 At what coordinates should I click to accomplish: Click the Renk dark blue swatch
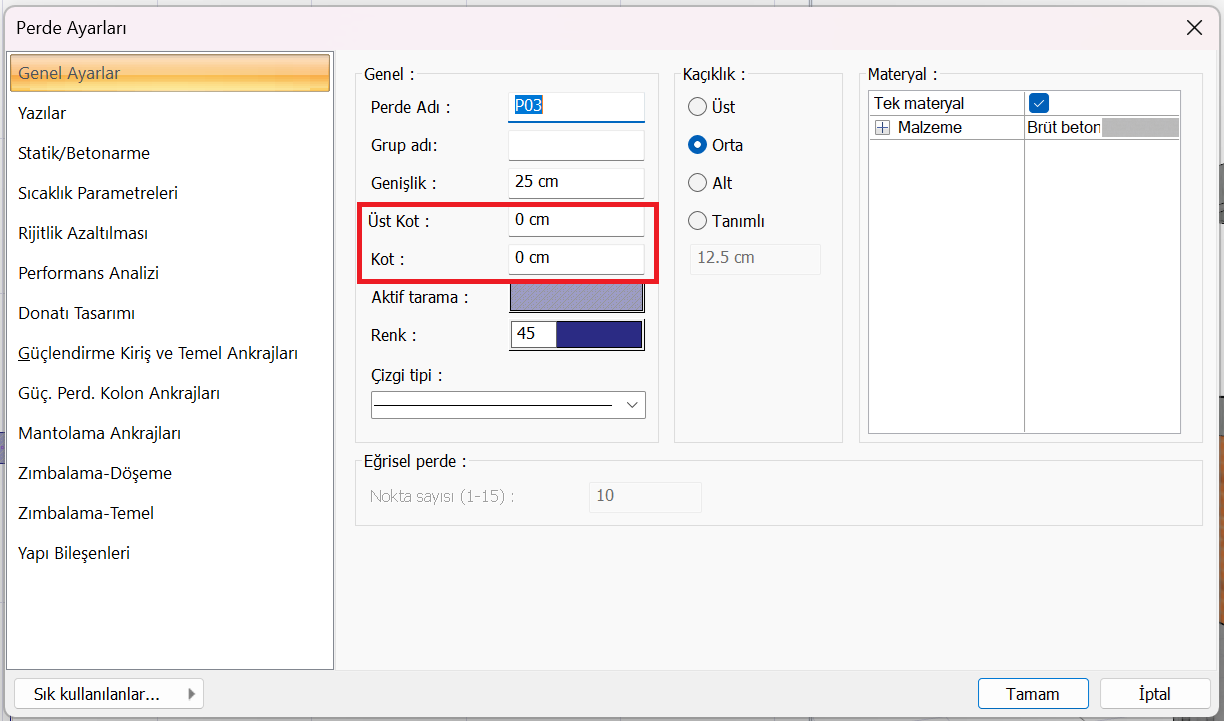click(x=598, y=335)
